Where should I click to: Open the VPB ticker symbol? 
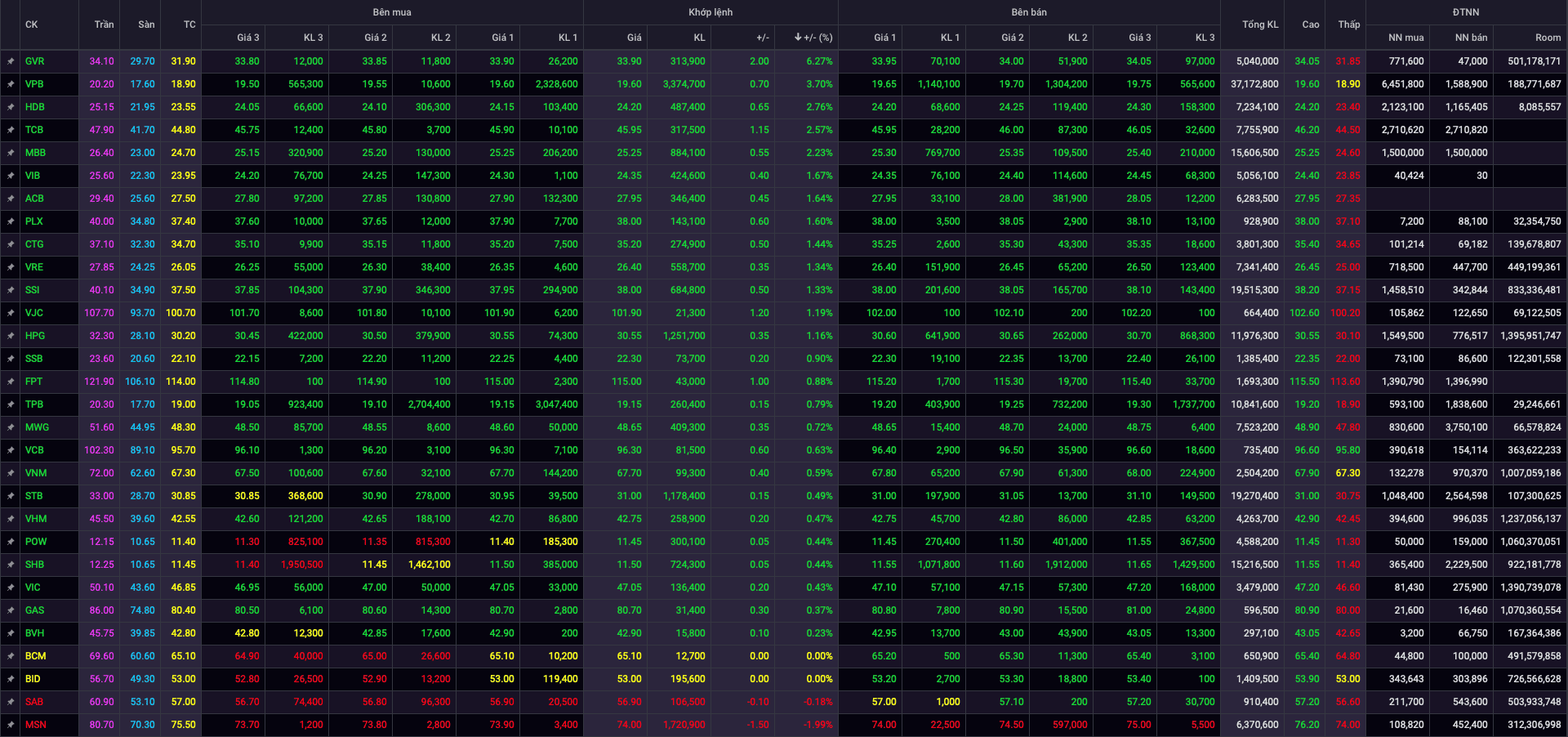pyautogui.click(x=34, y=84)
